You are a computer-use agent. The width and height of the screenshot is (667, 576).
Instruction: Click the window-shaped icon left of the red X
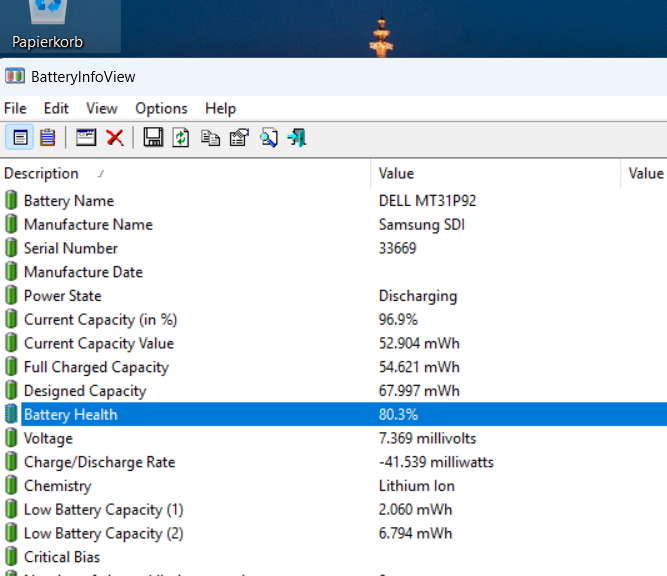click(86, 137)
